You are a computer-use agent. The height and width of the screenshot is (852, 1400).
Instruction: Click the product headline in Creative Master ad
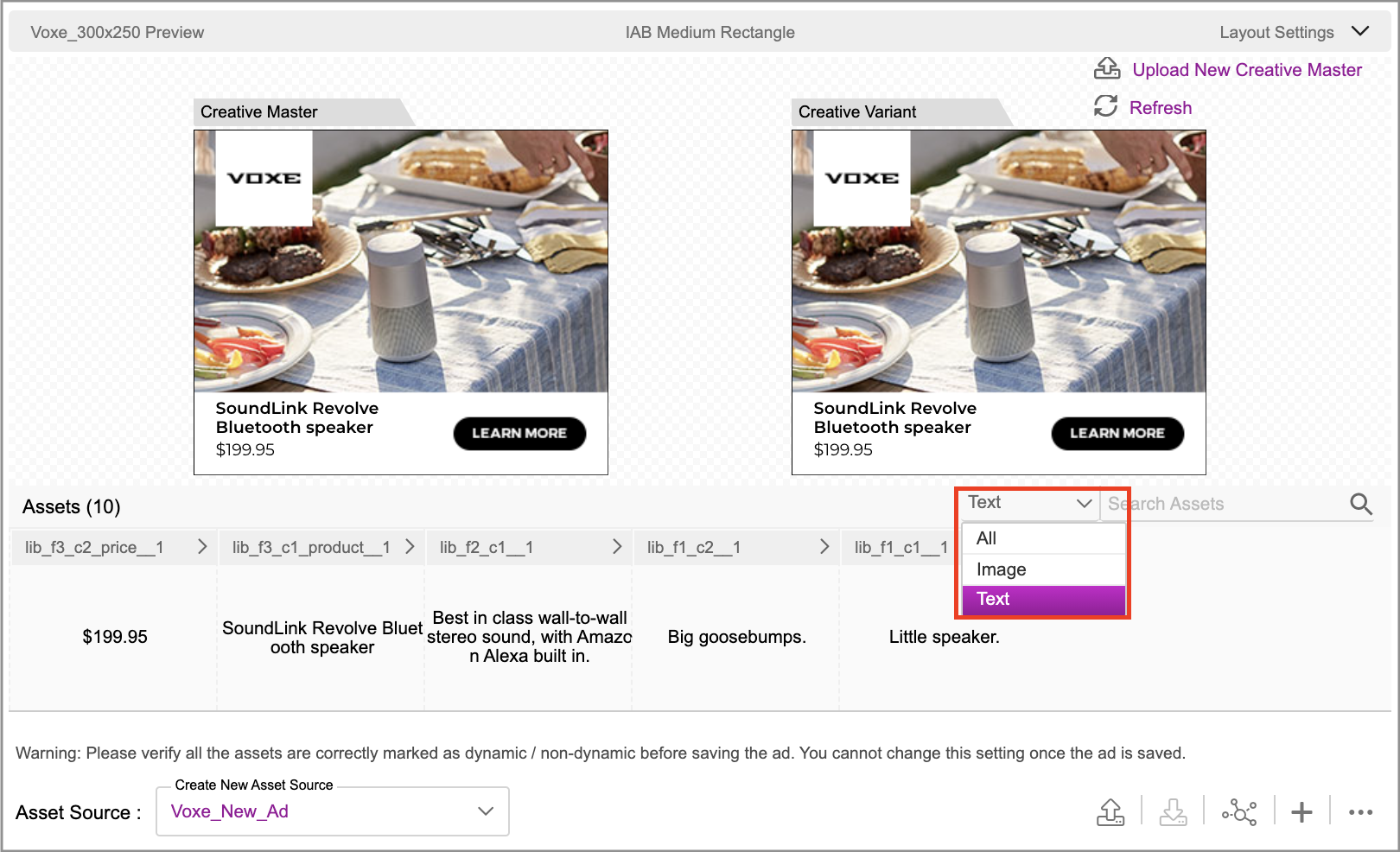297,417
